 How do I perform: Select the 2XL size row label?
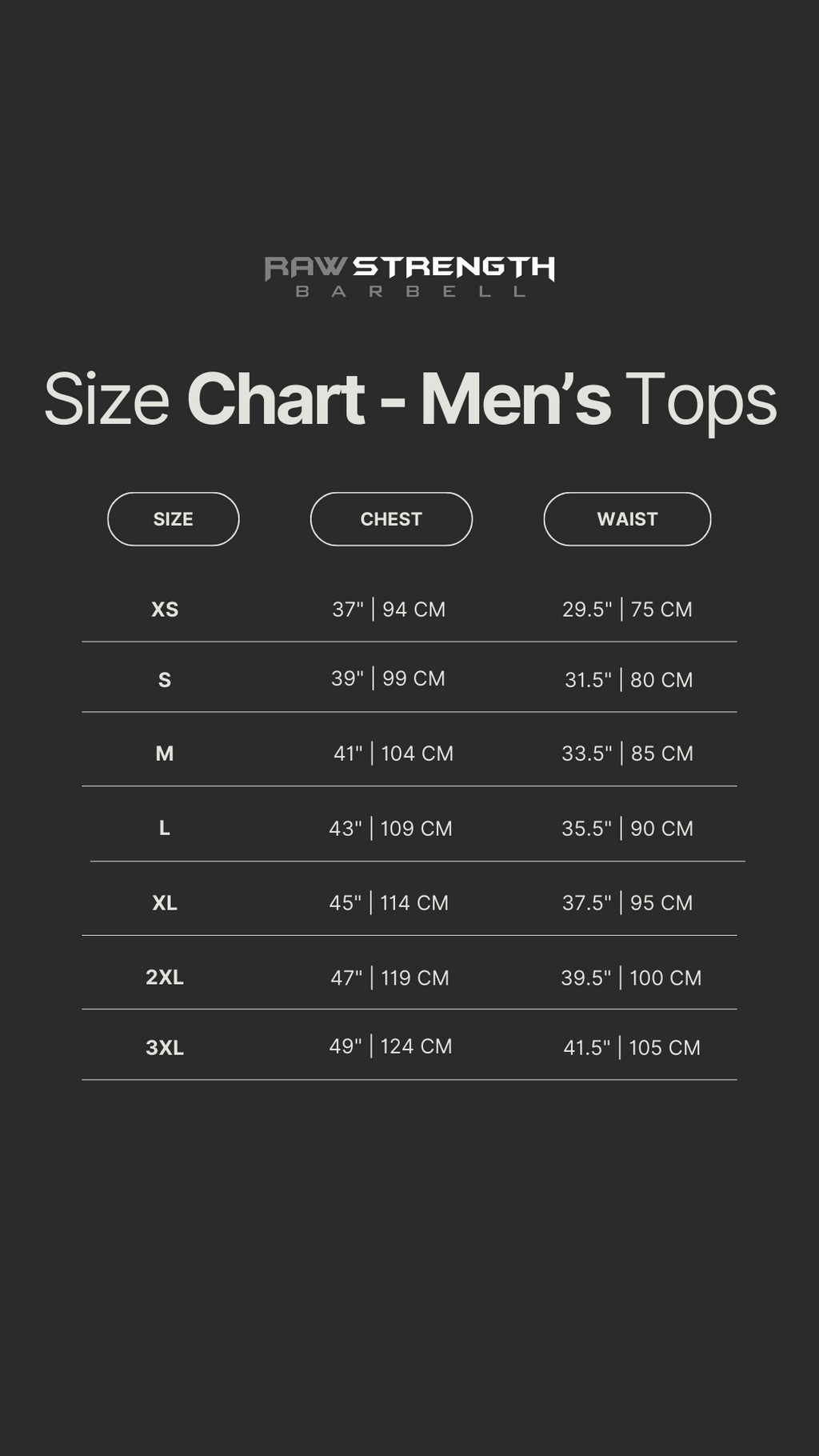(165, 978)
